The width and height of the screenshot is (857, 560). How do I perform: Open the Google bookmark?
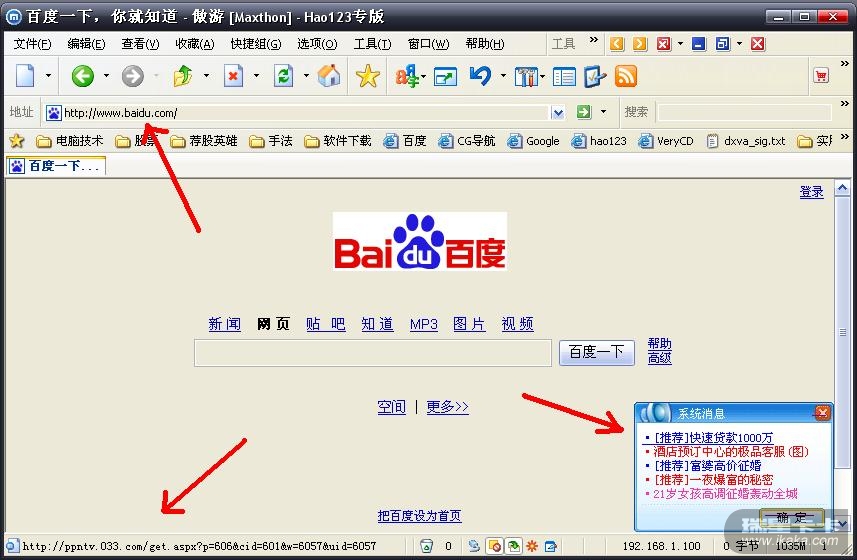(x=533, y=141)
